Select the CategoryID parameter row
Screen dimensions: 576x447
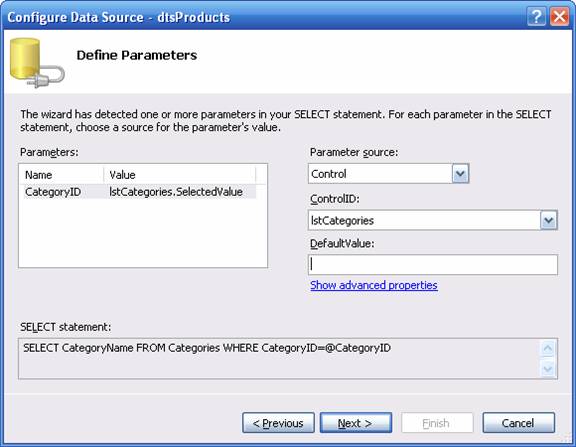[x=140, y=192]
